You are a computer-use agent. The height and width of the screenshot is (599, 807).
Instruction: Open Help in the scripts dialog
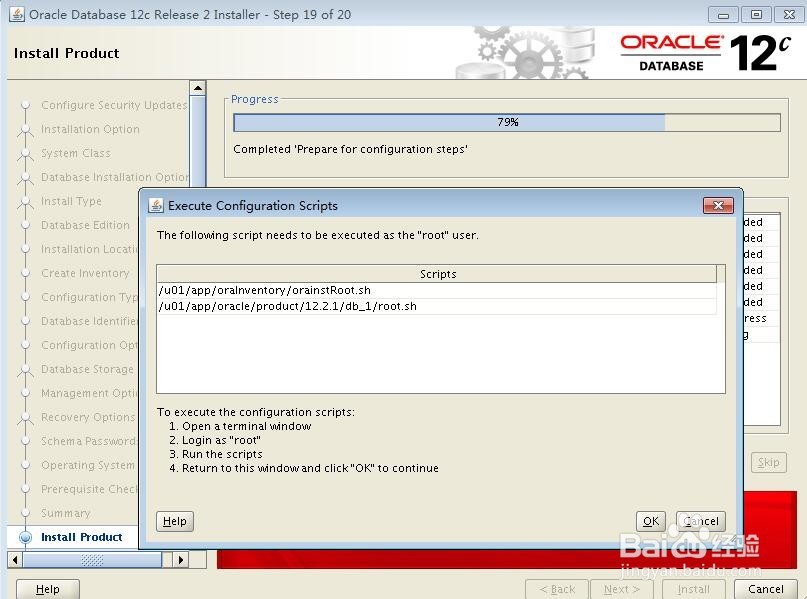click(174, 521)
